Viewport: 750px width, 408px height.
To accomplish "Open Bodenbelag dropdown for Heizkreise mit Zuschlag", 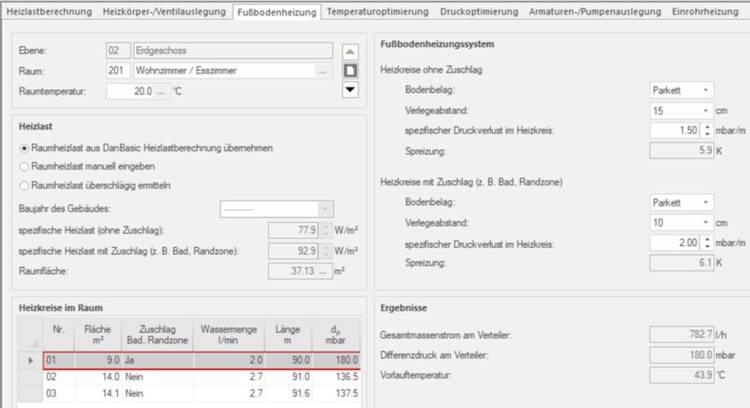I will [707, 202].
